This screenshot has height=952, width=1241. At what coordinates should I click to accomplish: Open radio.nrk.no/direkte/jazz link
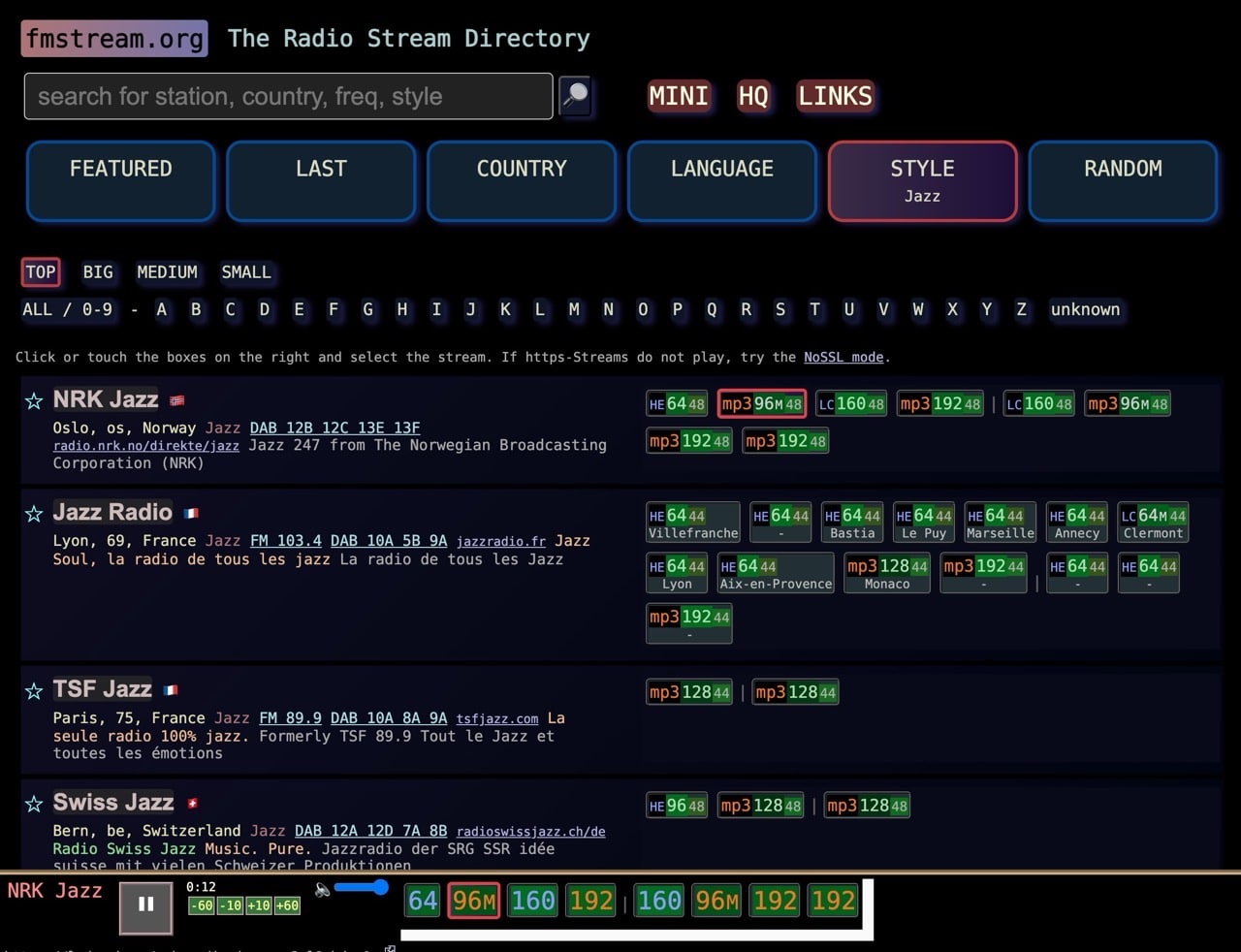click(x=146, y=445)
